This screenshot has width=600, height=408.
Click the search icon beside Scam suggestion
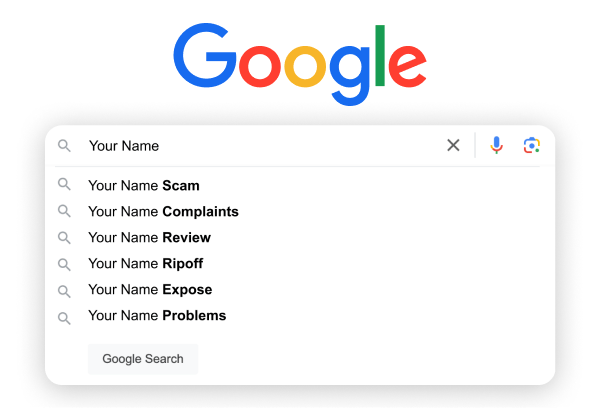(64, 185)
